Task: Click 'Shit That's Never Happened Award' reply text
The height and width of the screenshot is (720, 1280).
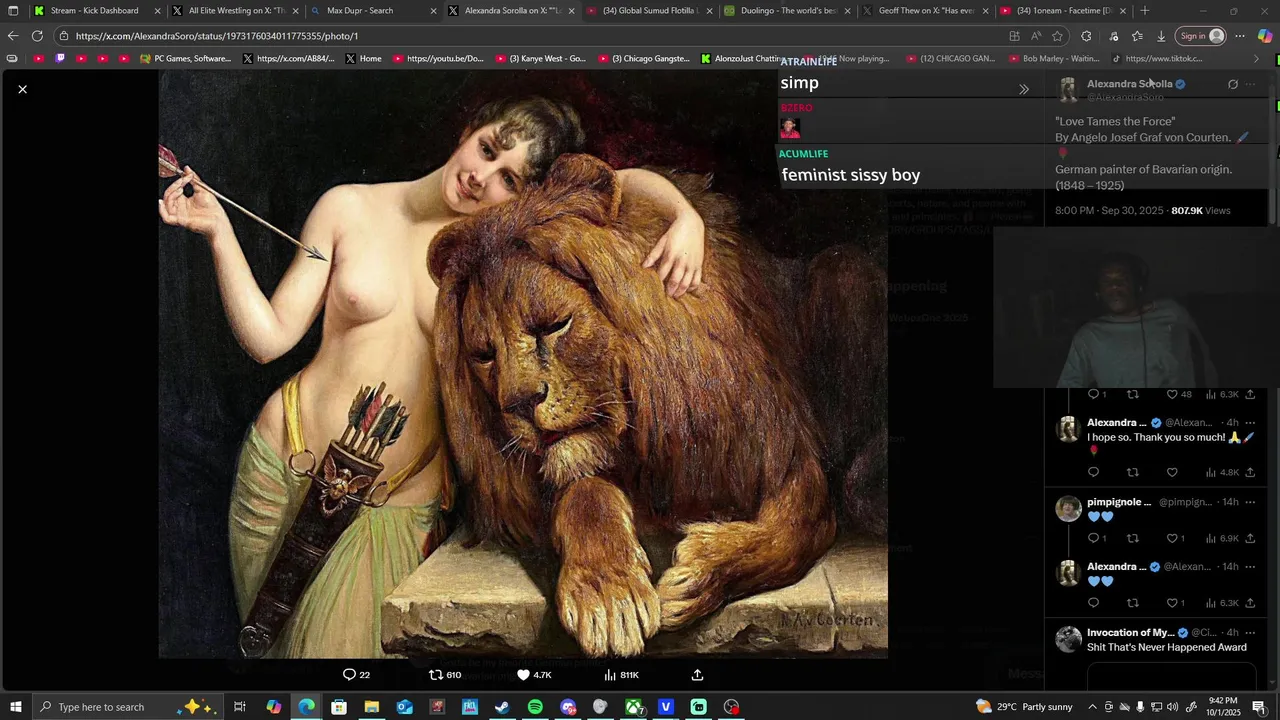Action: pyautogui.click(x=1166, y=647)
